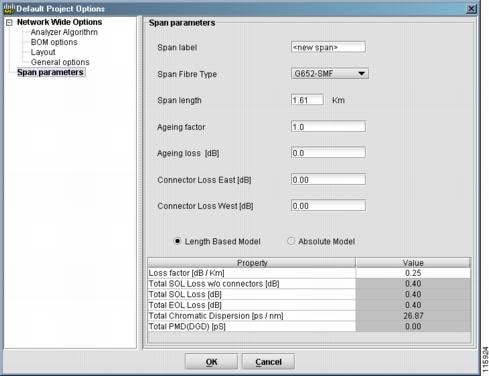Click the Km unit label
This screenshot has width=489, height=376.
click(338, 100)
